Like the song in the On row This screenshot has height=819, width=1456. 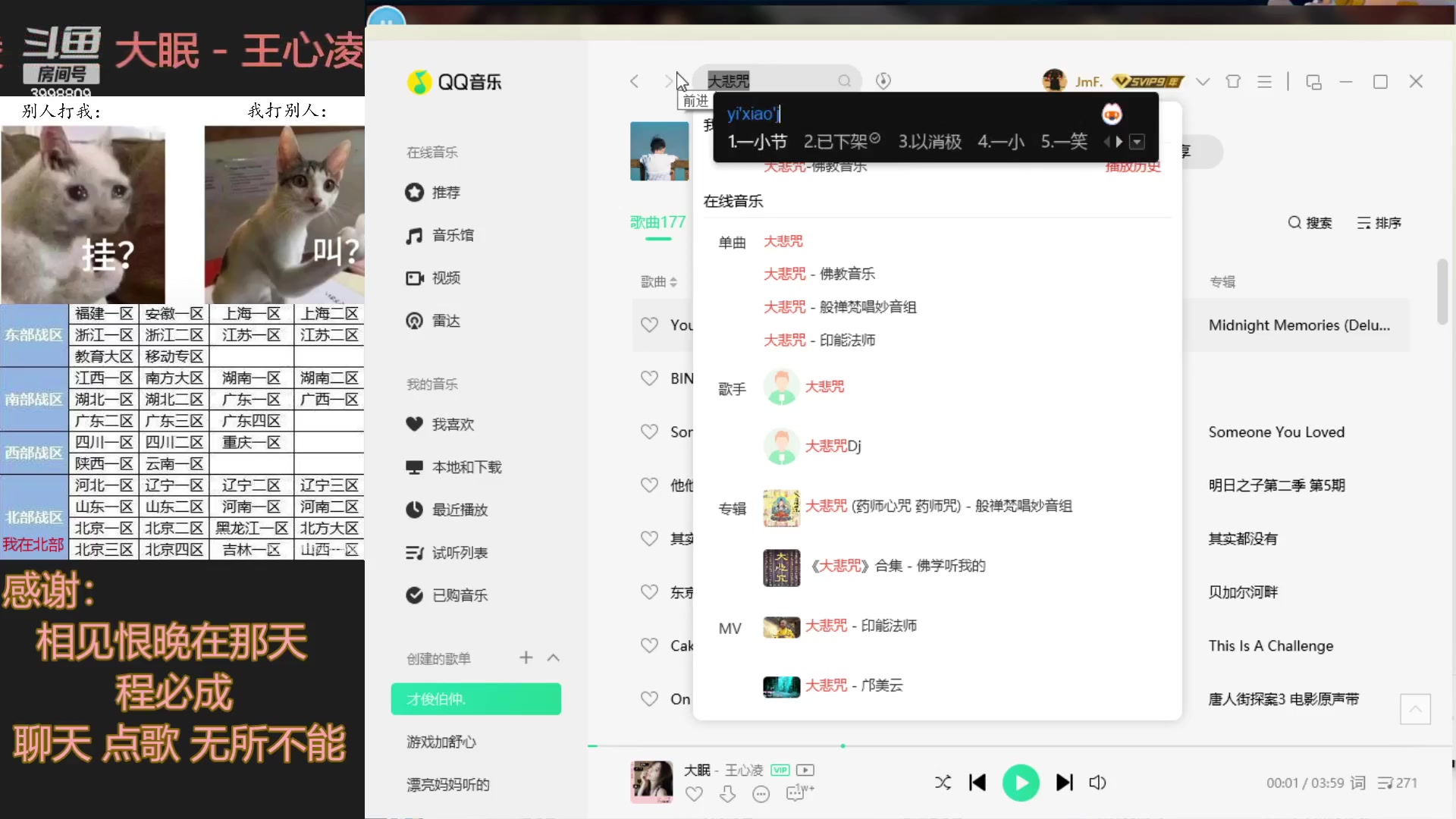[649, 698]
